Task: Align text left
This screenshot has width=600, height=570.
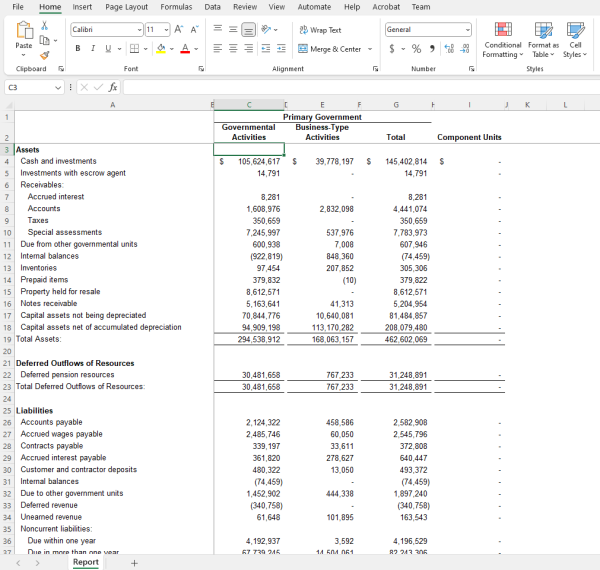Action: [x=218, y=49]
